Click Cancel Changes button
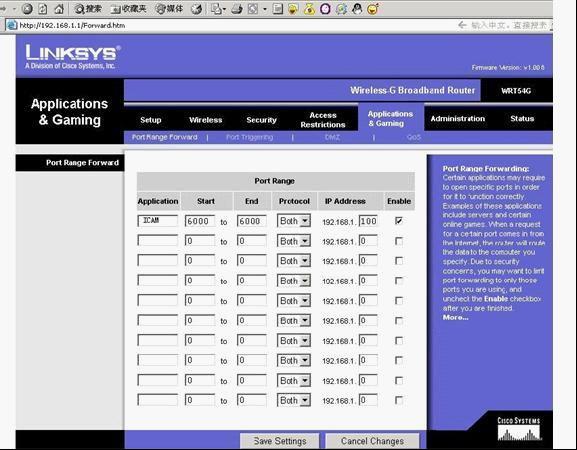The width and height of the screenshot is (577, 450). pyautogui.click(x=372, y=441)
